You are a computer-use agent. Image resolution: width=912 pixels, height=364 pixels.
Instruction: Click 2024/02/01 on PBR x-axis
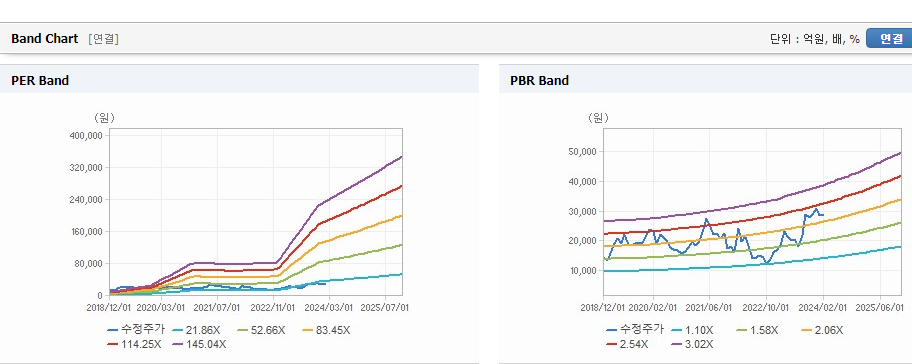[823, 308]
